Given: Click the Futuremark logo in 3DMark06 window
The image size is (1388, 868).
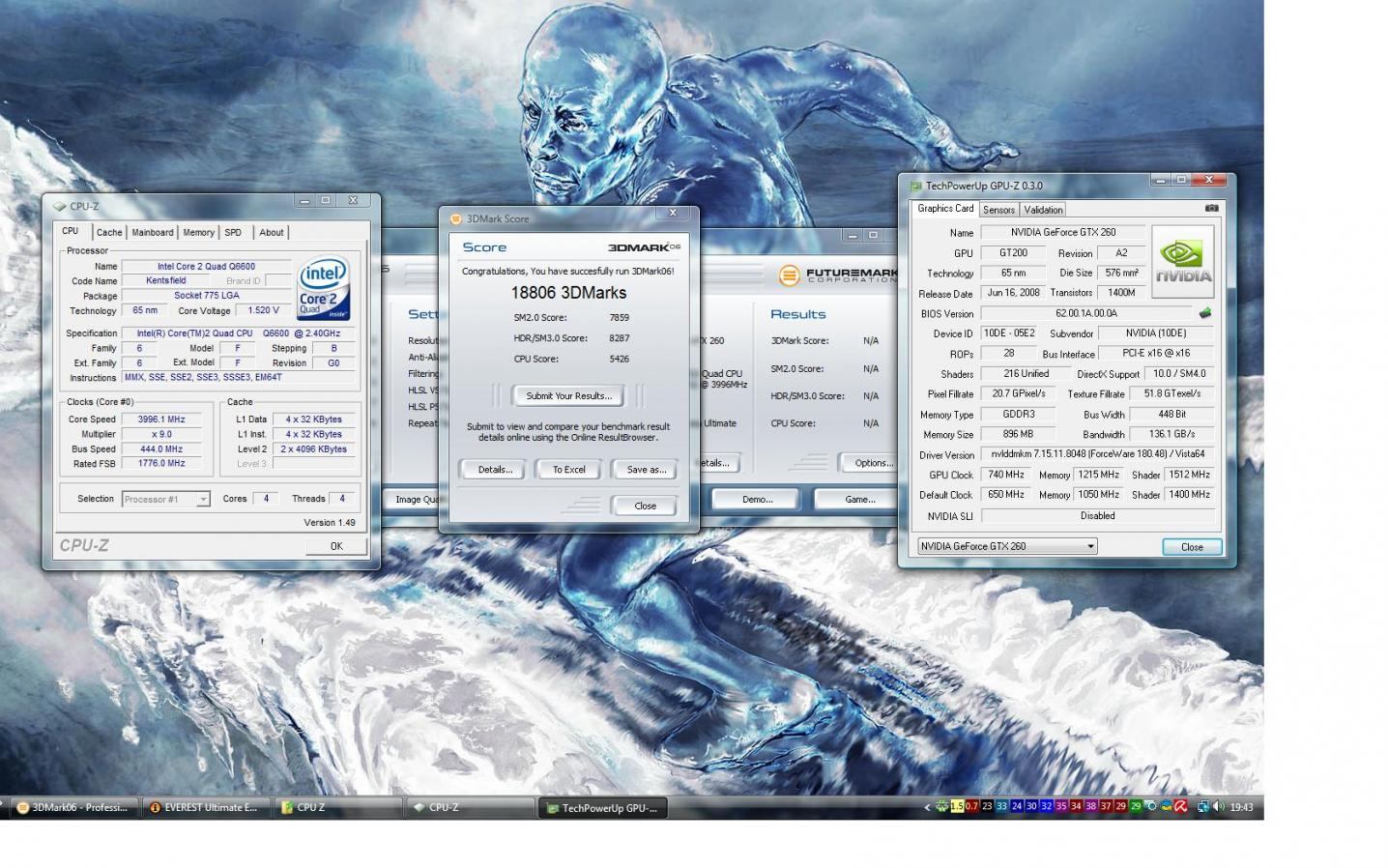Looking at the screenshot, I should point(837,275).
